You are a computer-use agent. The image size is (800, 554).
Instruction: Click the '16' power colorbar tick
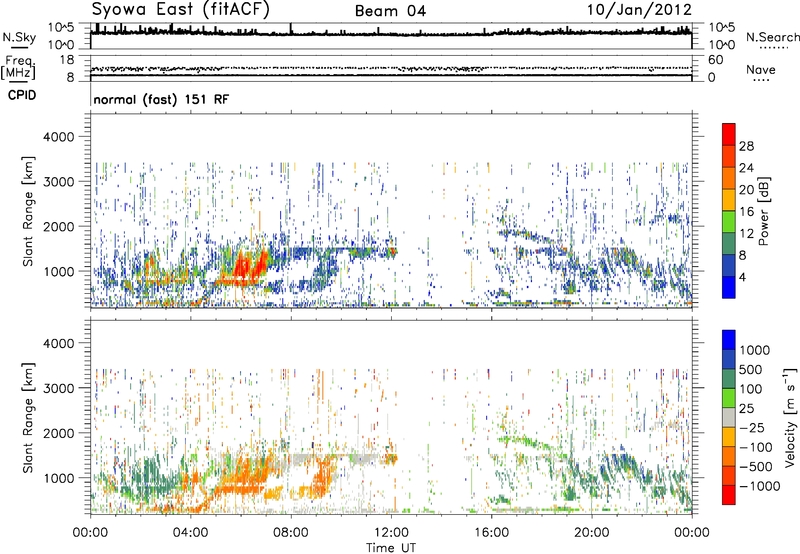coord(746,211)
